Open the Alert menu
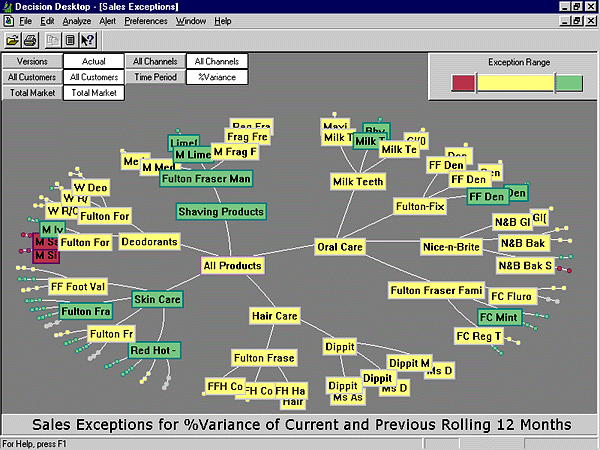Viewport: 600px width, 450px height. (x=108, y=21)
